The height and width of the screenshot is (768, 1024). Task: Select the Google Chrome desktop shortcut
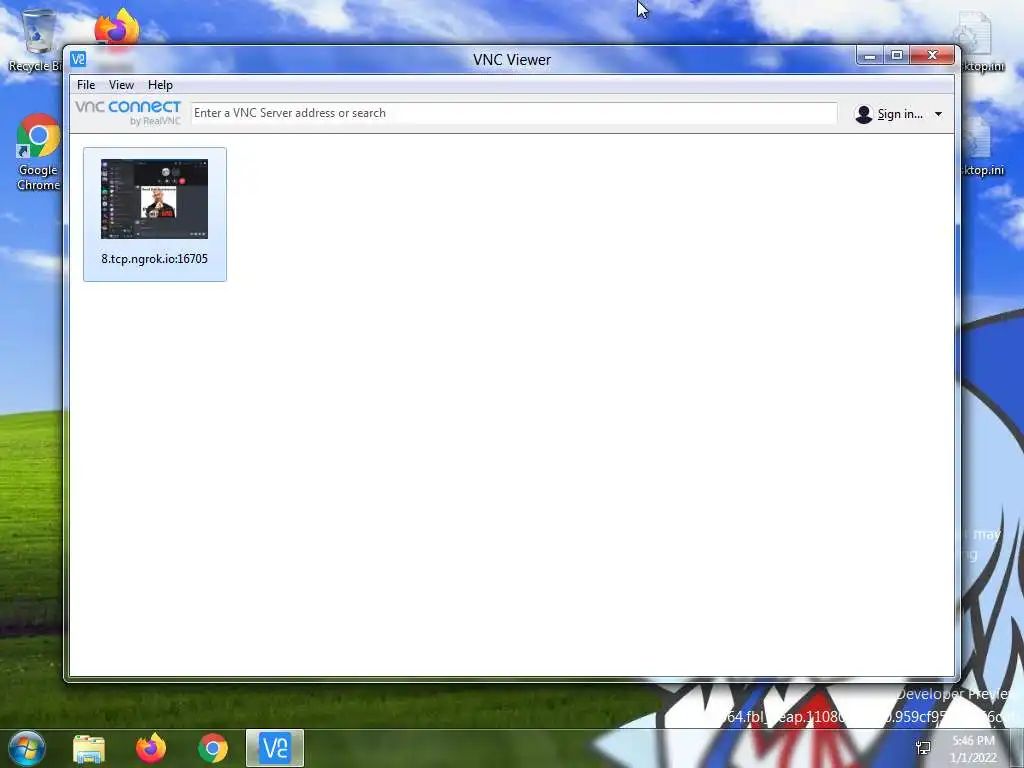point(38,152)
